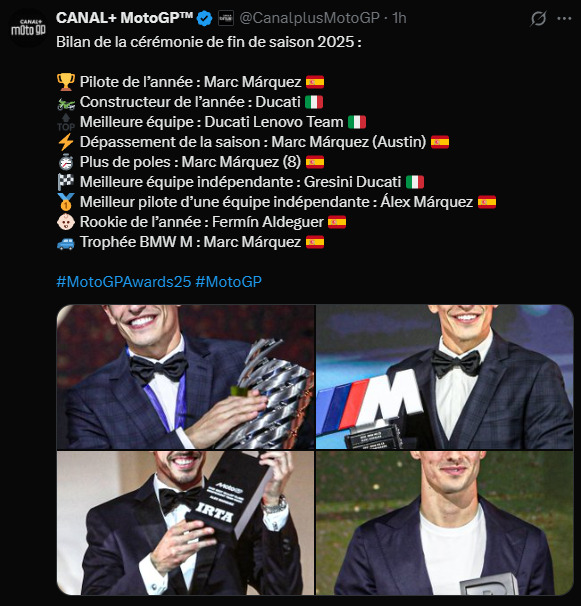
Task: Click the CANAL+ MotoGP display name
Action: pyautogui.click(x=124, y=18)
